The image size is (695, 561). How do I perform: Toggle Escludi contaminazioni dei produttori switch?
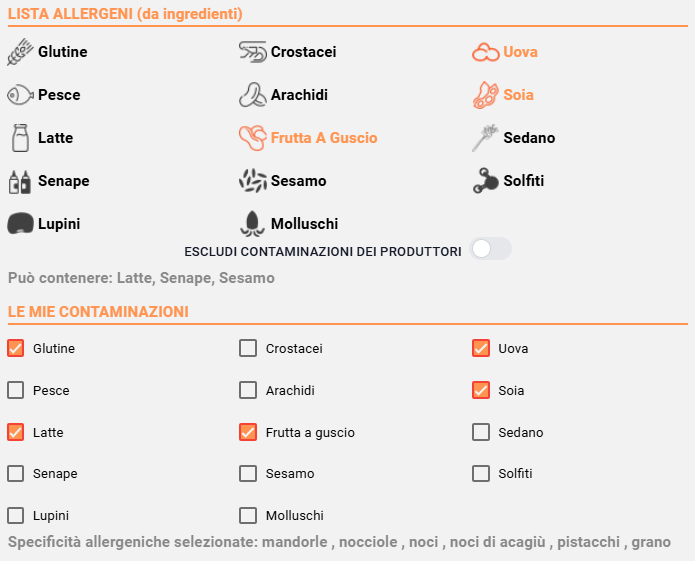click(x=490, y=249)
